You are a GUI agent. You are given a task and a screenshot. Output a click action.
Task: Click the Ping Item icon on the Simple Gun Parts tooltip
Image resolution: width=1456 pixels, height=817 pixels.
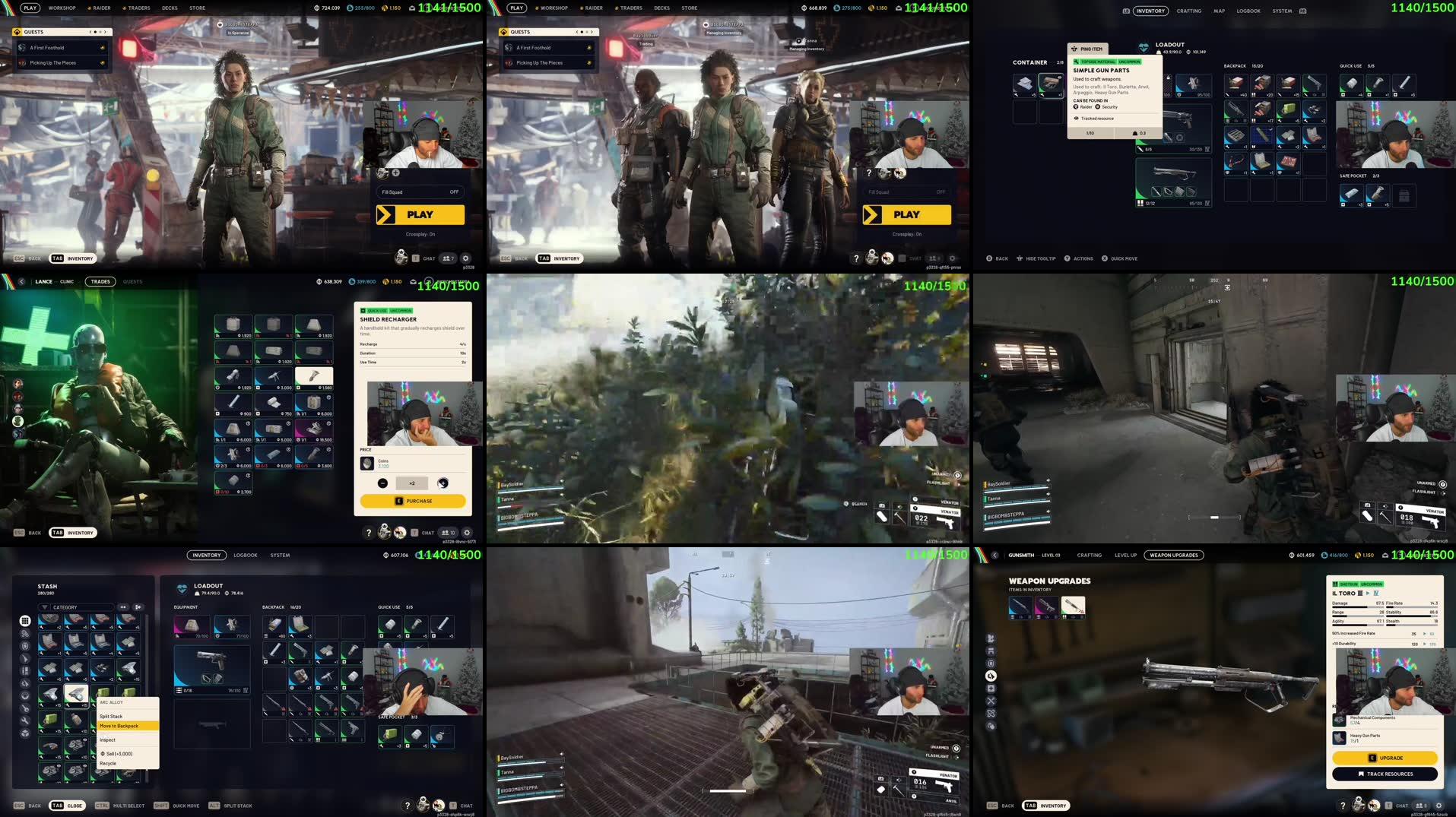[1075, 49]
